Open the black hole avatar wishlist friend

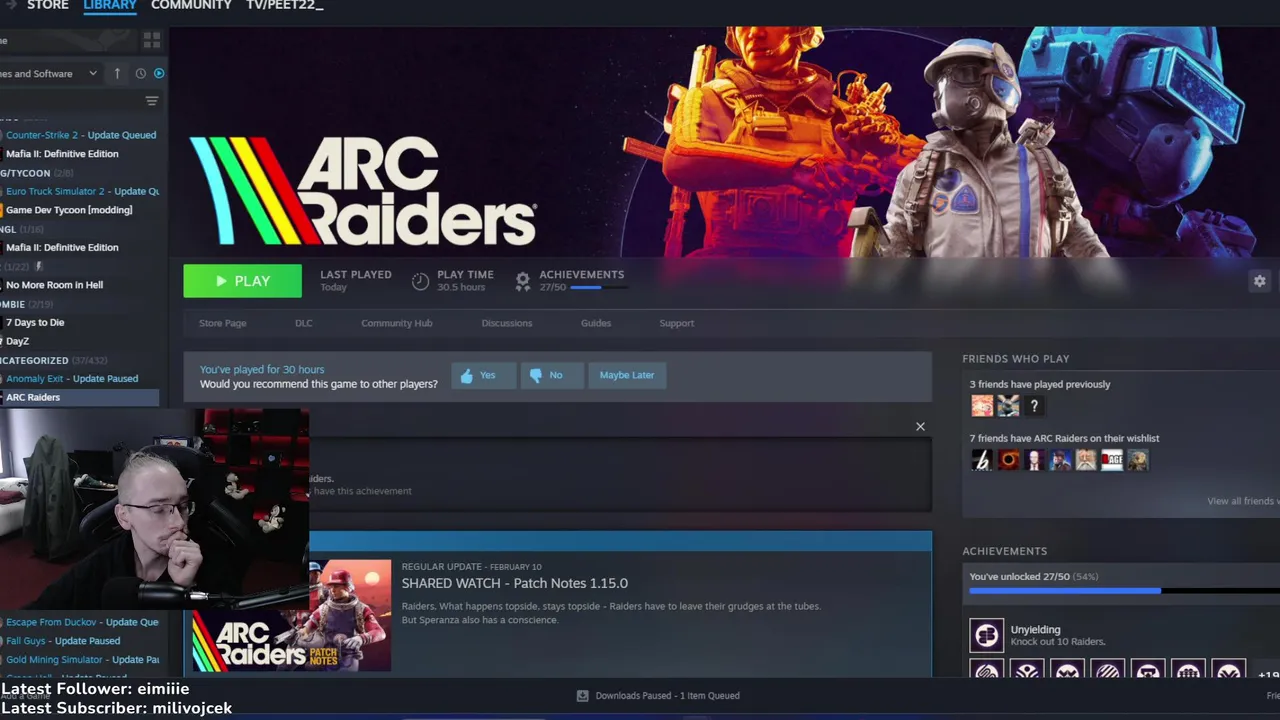pyautogui.click(x=1008, y=460)
